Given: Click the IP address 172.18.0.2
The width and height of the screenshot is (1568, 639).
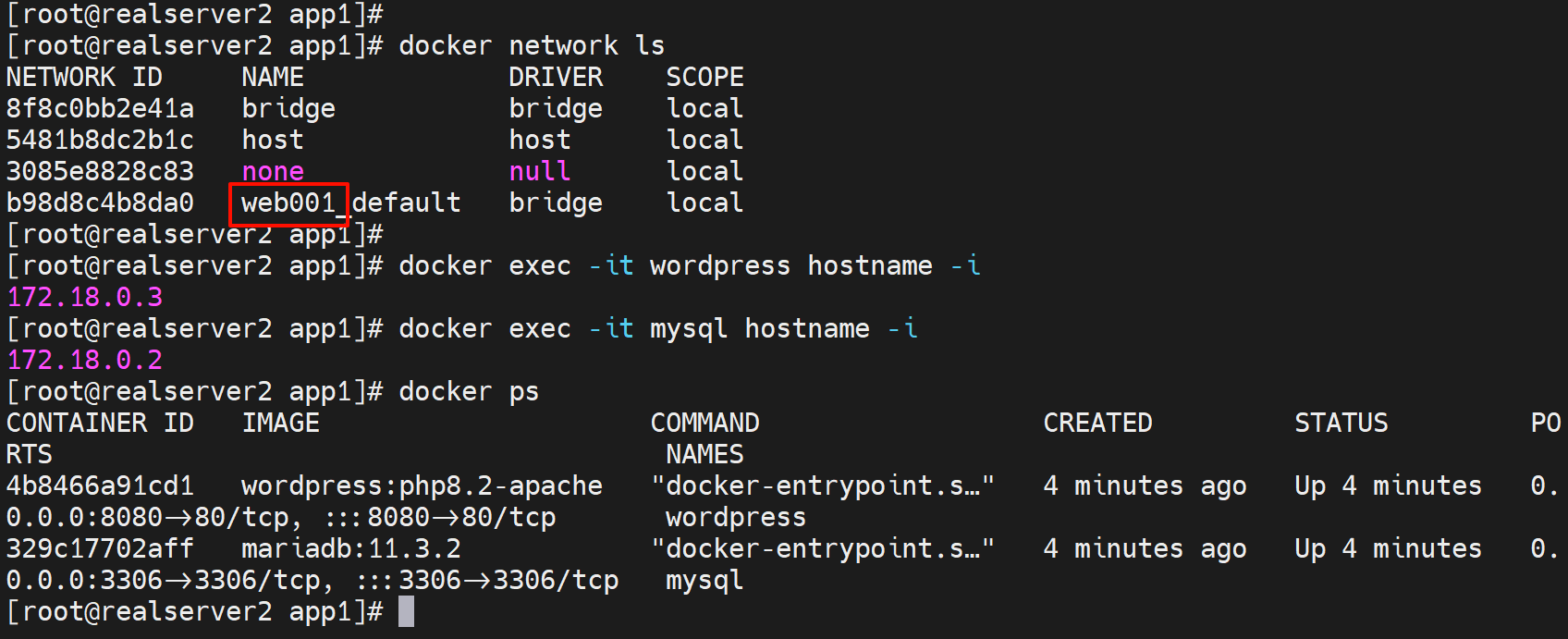Looking at the screenshot, I should [x=85, y=361].
